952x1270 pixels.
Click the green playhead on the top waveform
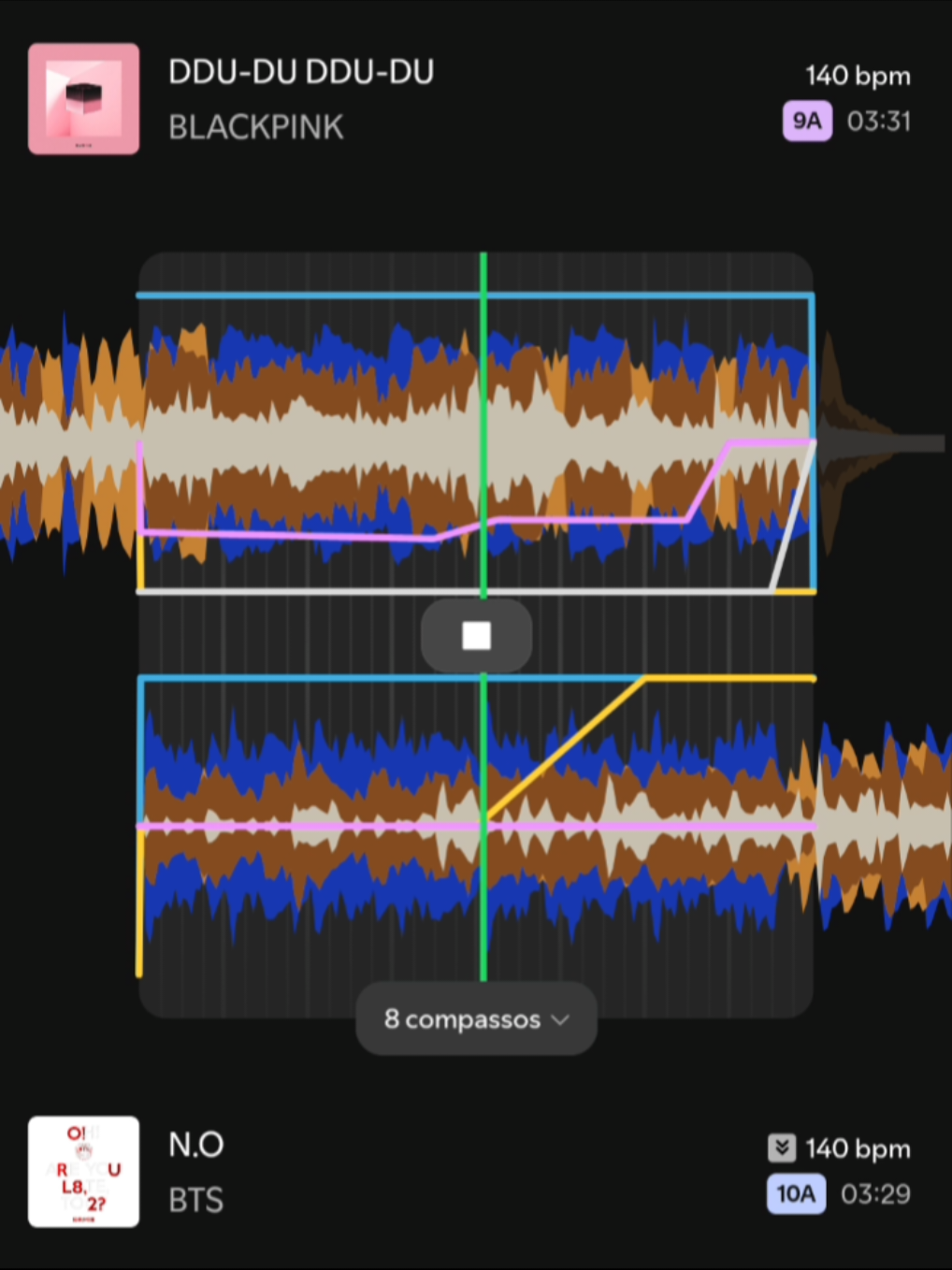tap(483, 426)
